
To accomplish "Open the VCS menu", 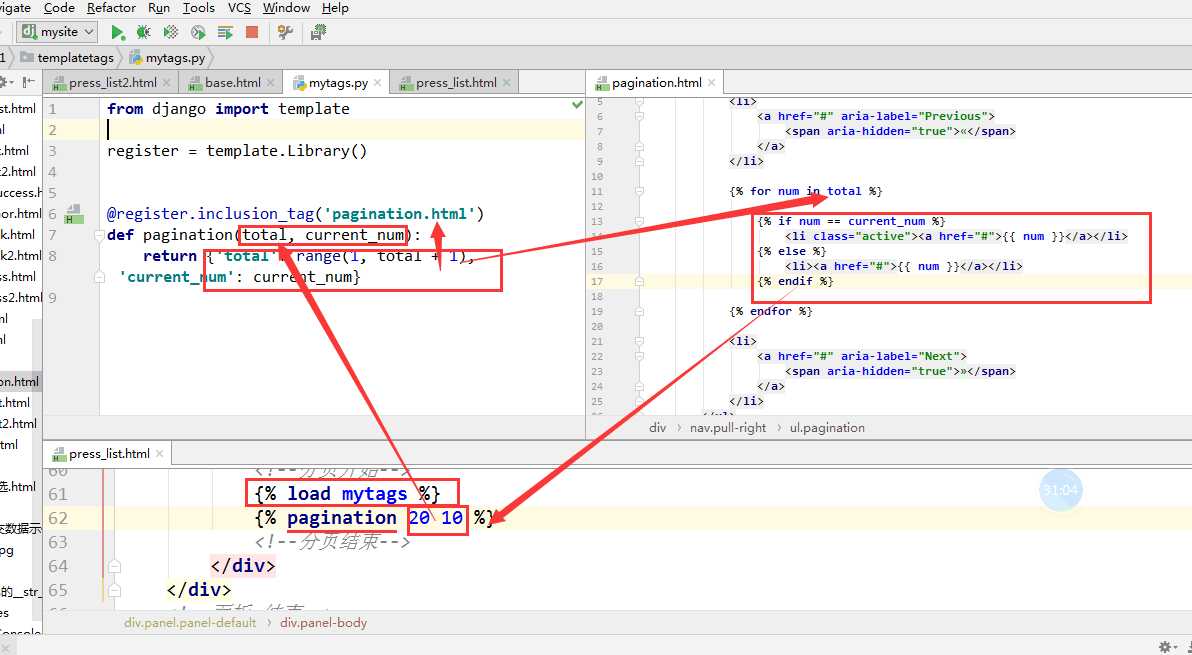I will [x=239, y=8].
